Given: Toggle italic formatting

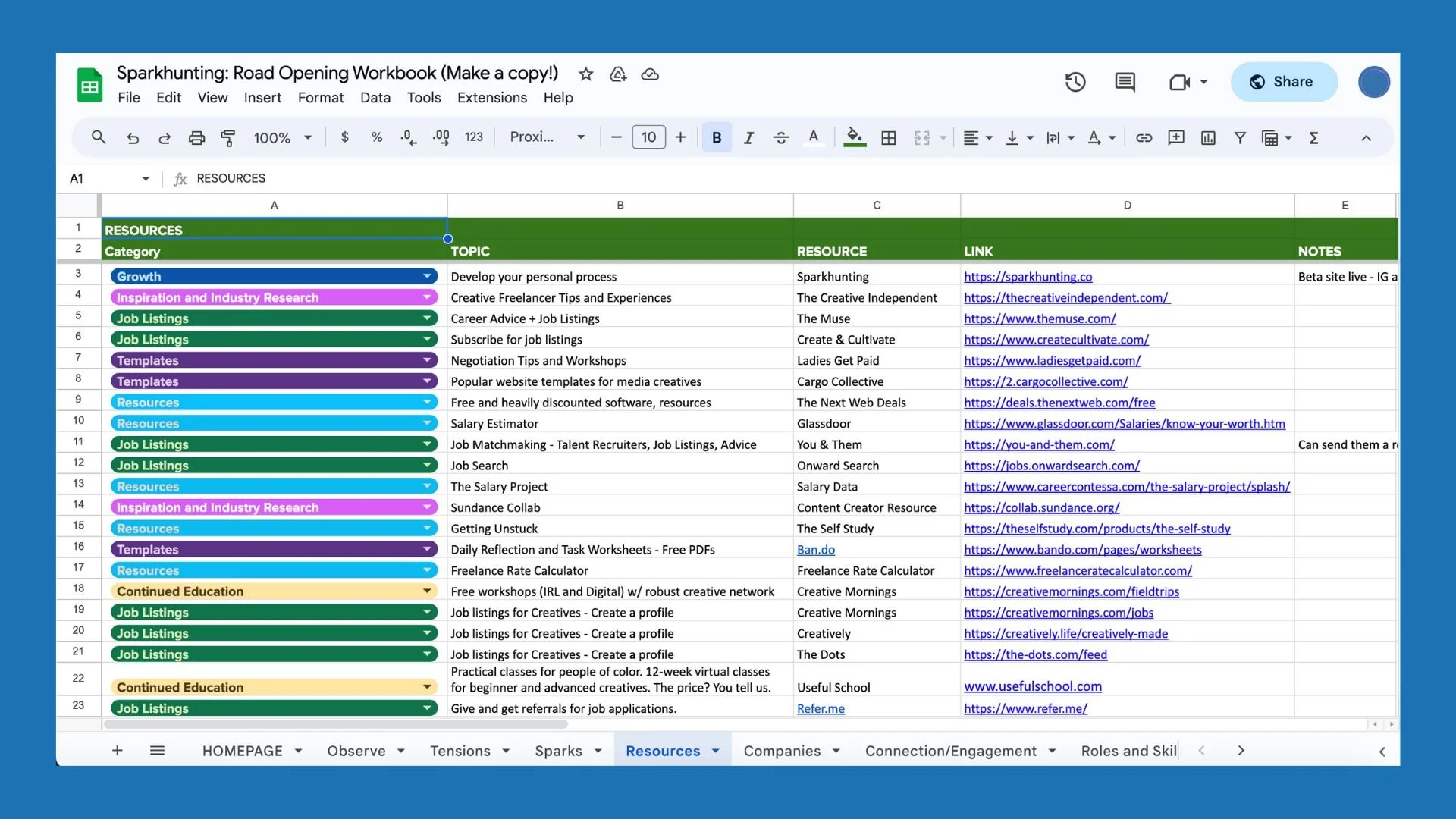Looking at the screenshot, I should tap(748, 137).
